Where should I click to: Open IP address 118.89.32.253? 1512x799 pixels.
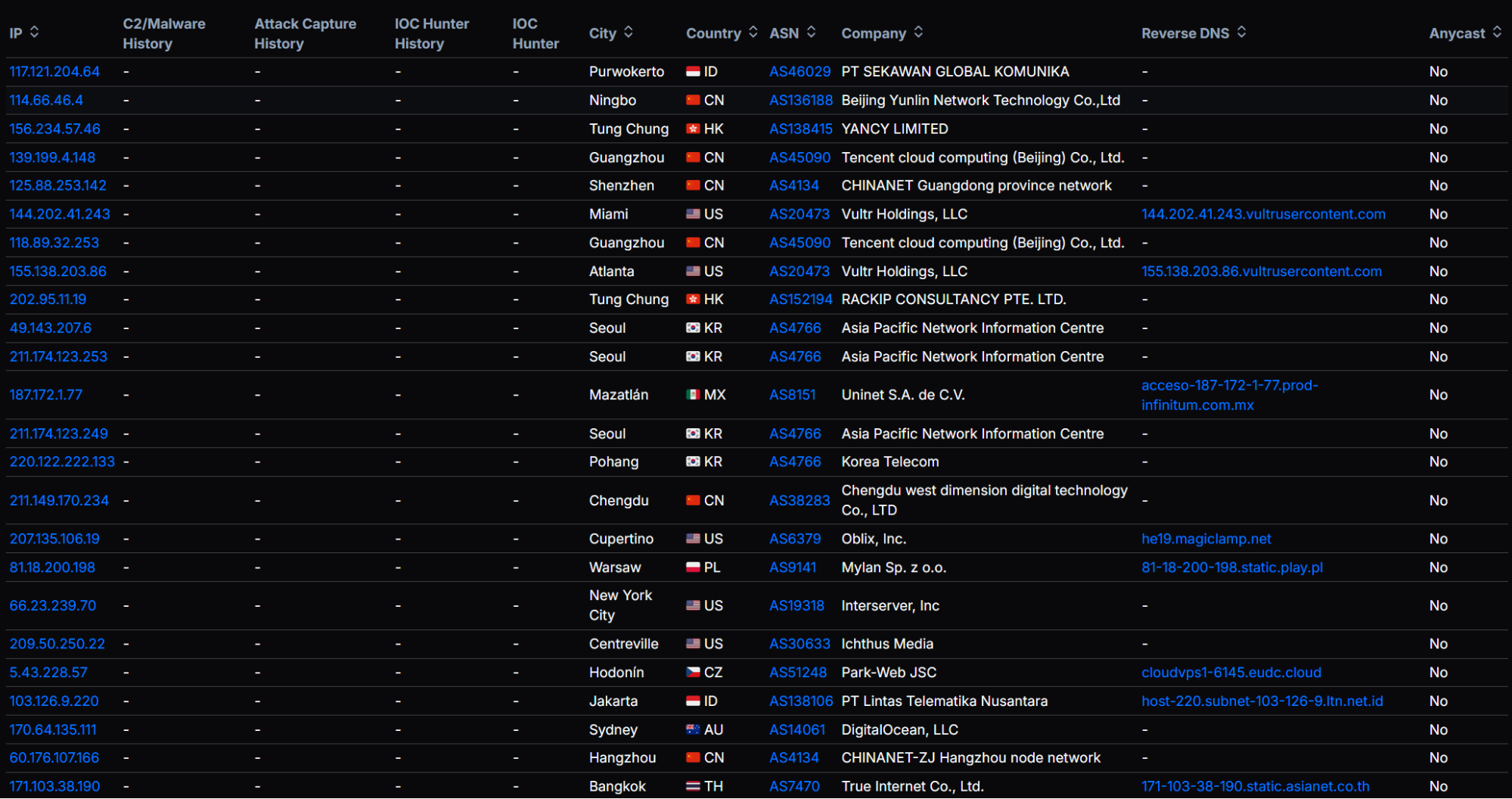(x=54, y=244)
